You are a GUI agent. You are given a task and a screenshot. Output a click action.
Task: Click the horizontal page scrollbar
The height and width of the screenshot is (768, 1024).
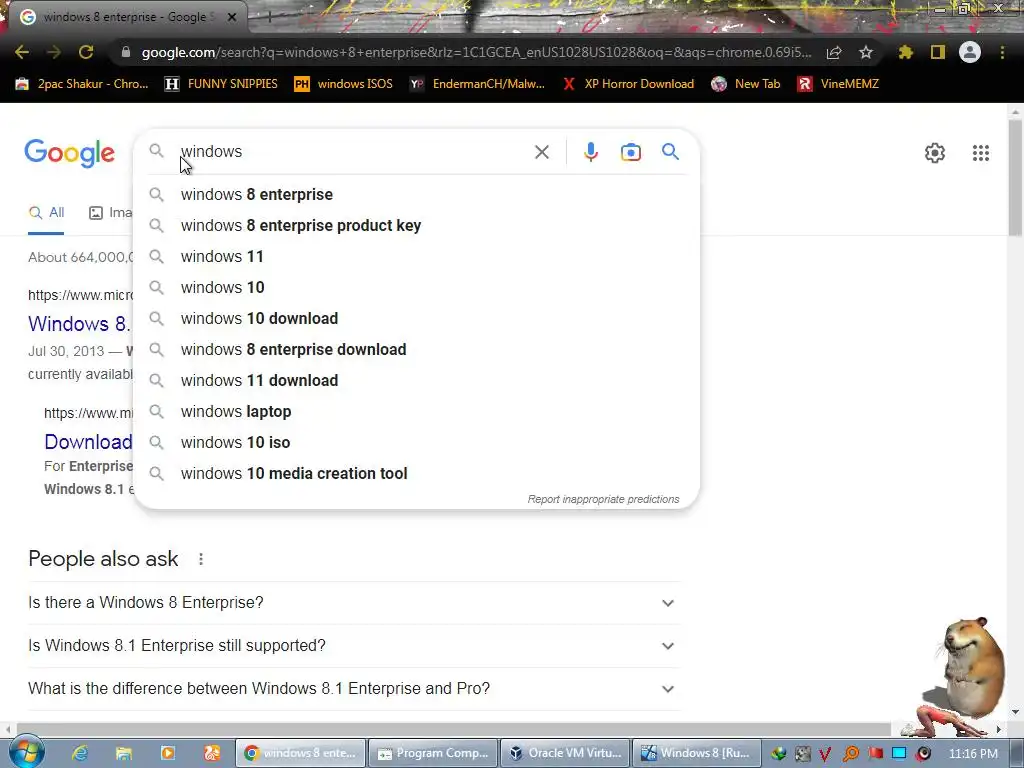tap(453, 728)
